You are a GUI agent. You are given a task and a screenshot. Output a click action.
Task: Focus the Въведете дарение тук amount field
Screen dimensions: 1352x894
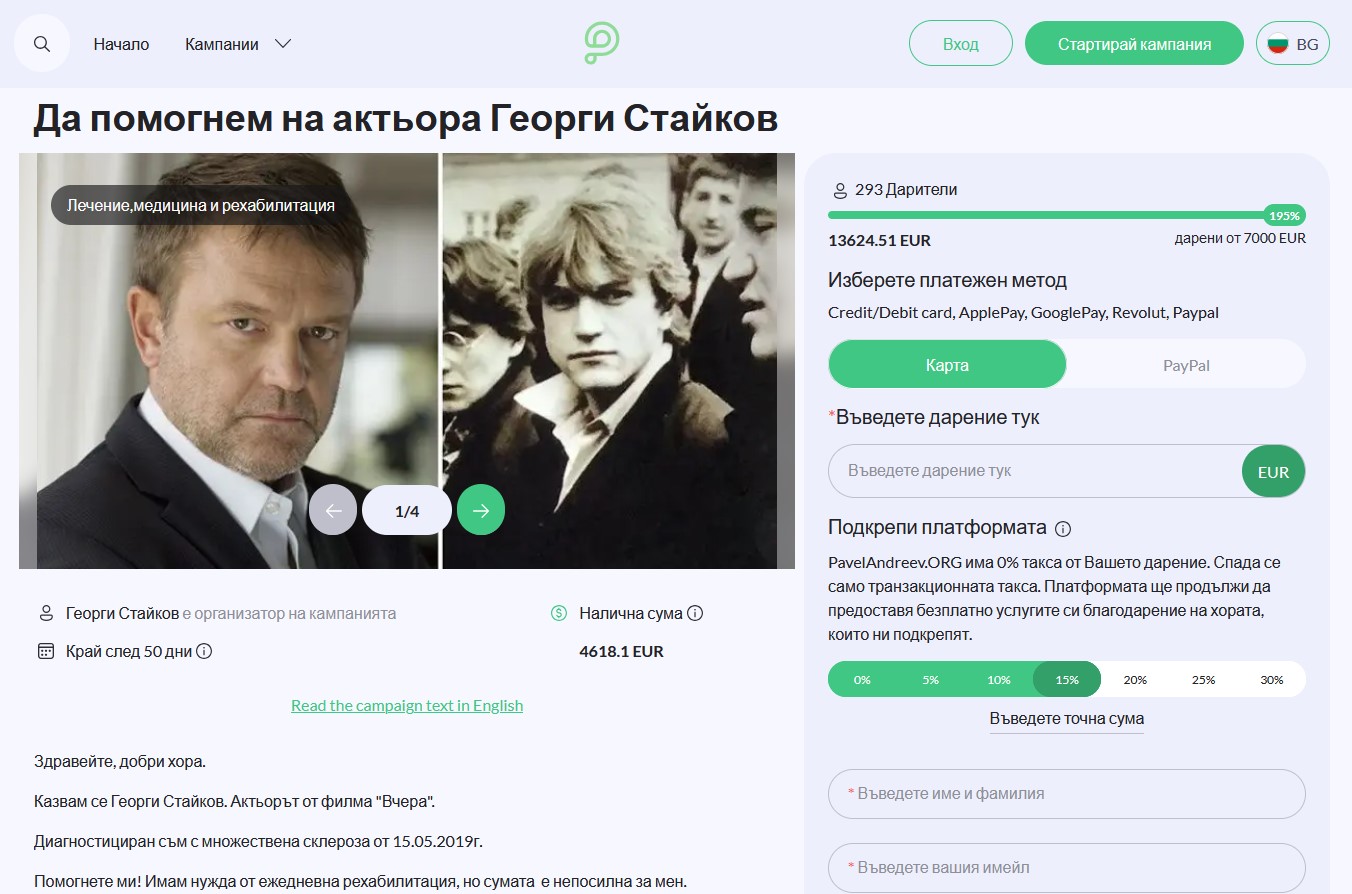click(x=1035, y=471)
